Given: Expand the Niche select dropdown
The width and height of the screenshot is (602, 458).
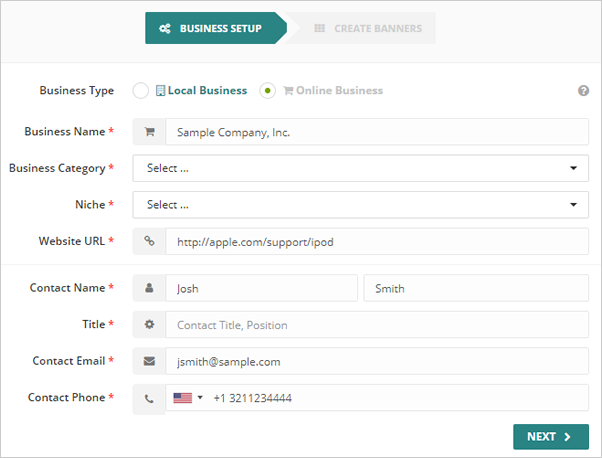Looking at the screenshot, I should (360, 205).
